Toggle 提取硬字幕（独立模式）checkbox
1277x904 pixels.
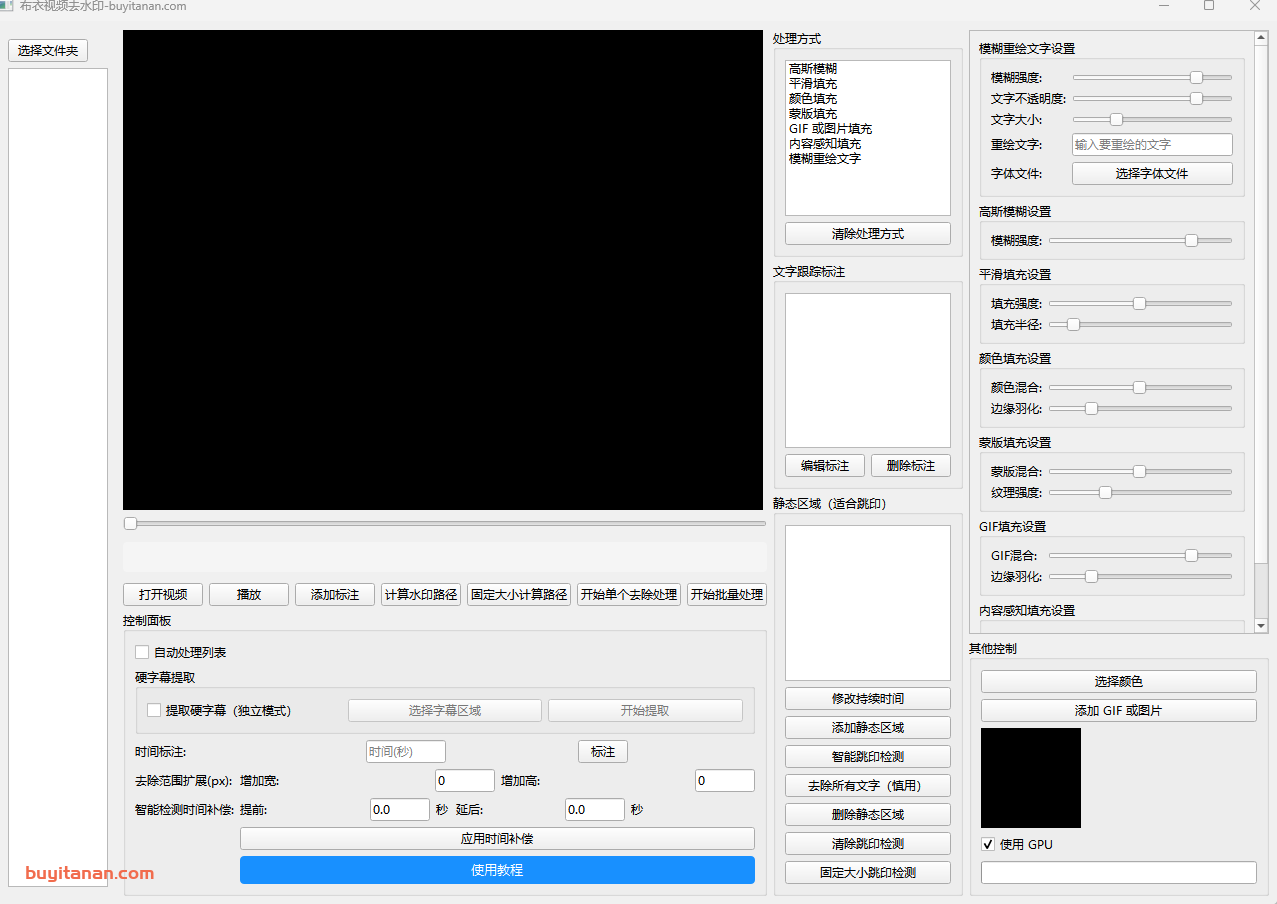(154, 710)
